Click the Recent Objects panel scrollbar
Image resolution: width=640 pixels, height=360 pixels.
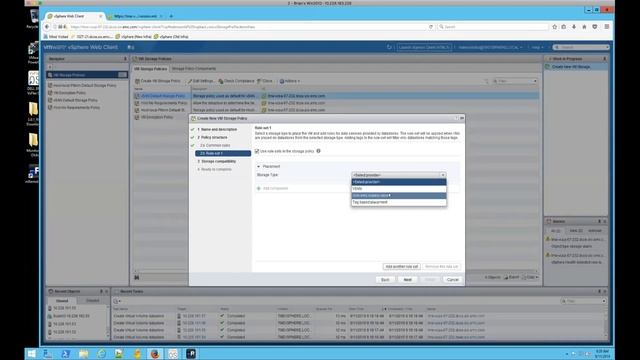[109, 322]
